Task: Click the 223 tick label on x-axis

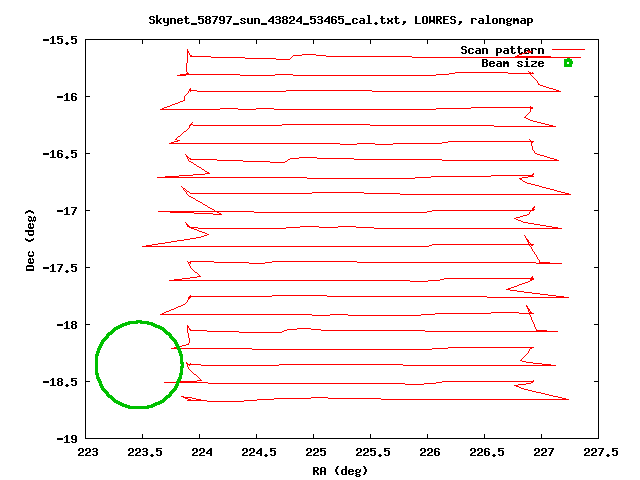Action: 88,452
